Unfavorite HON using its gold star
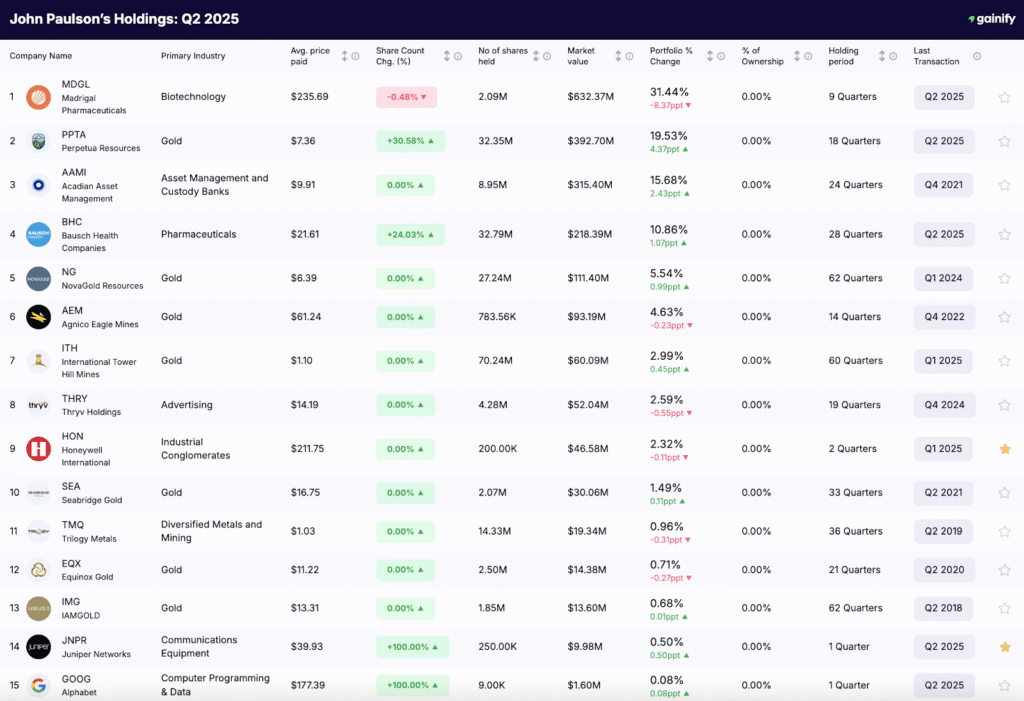The image size is (1024, 701). click(x=1005, y=449)
